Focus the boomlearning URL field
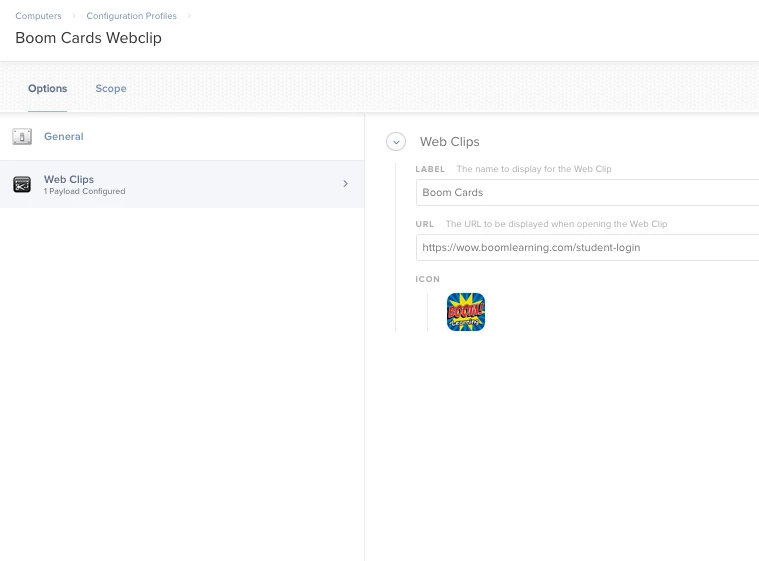Screen dimensions: 759x561 (x=587, y=248)
